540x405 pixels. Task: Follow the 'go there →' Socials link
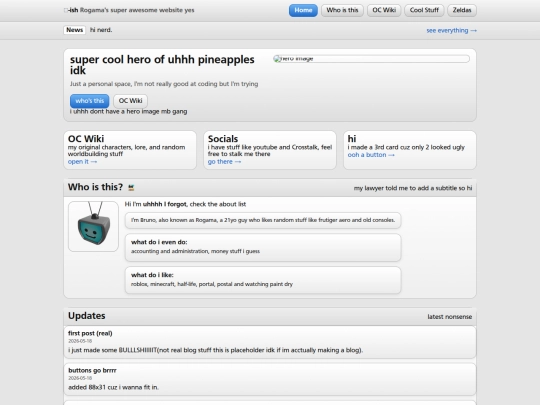tap(224, 162)
